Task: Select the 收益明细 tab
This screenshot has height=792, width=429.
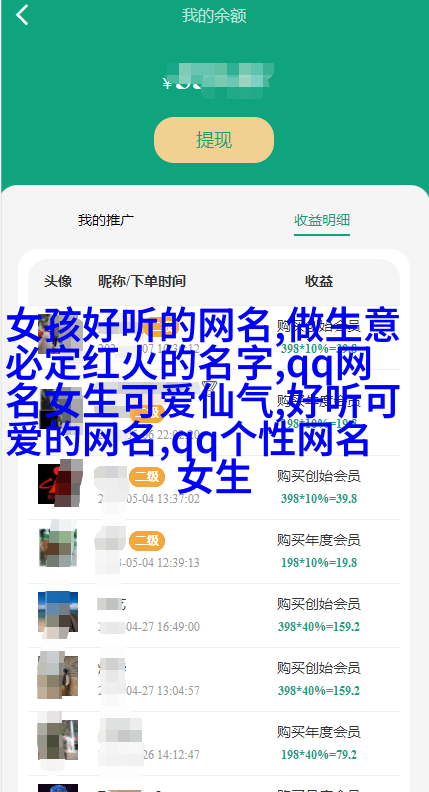Action: 322,220
